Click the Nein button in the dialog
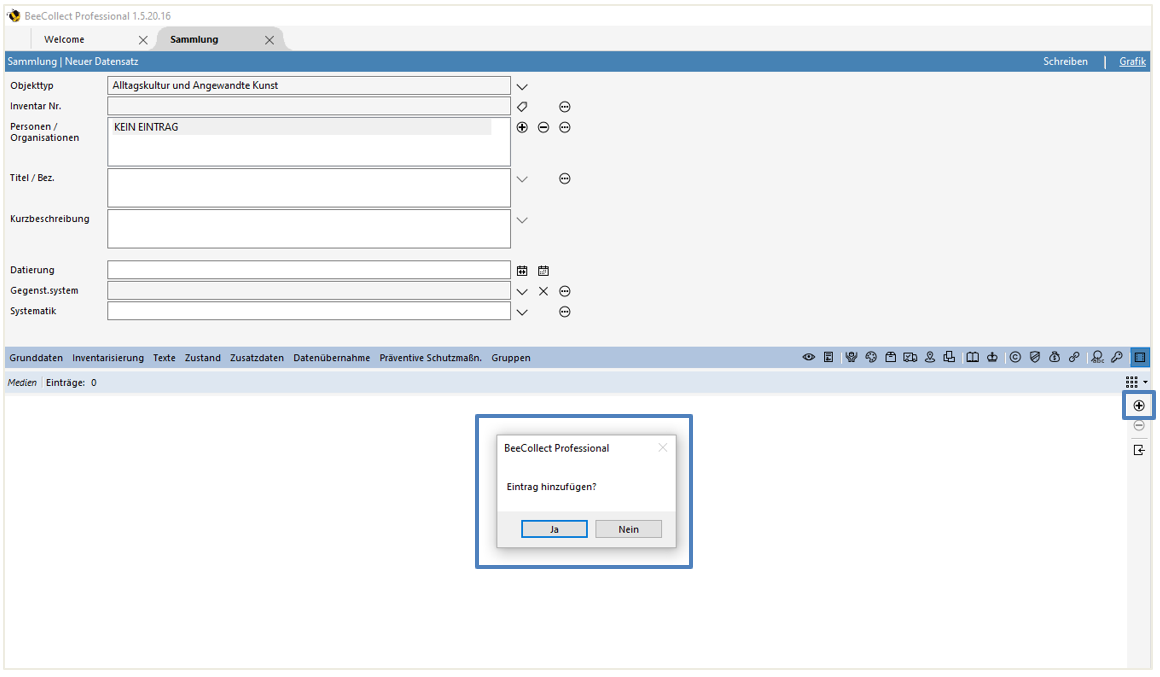The height and width of the screenshot is (677, 1160). [628, 529]
